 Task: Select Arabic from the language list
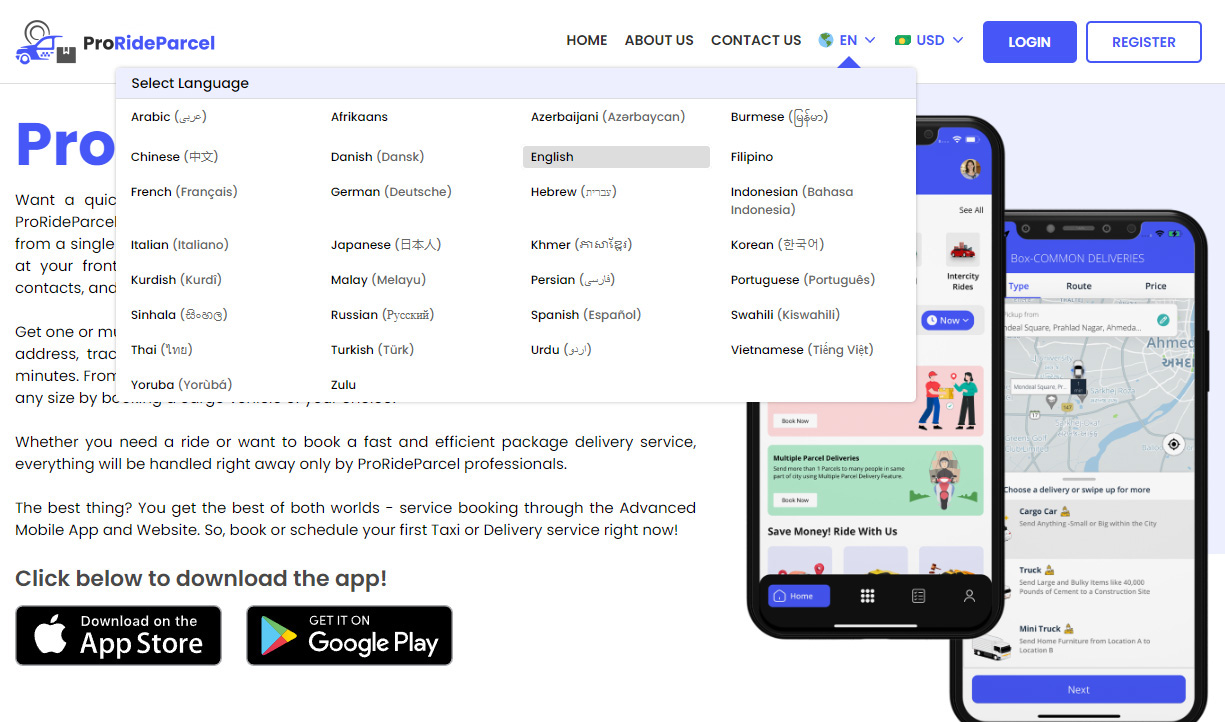click(x=169, y=117)
